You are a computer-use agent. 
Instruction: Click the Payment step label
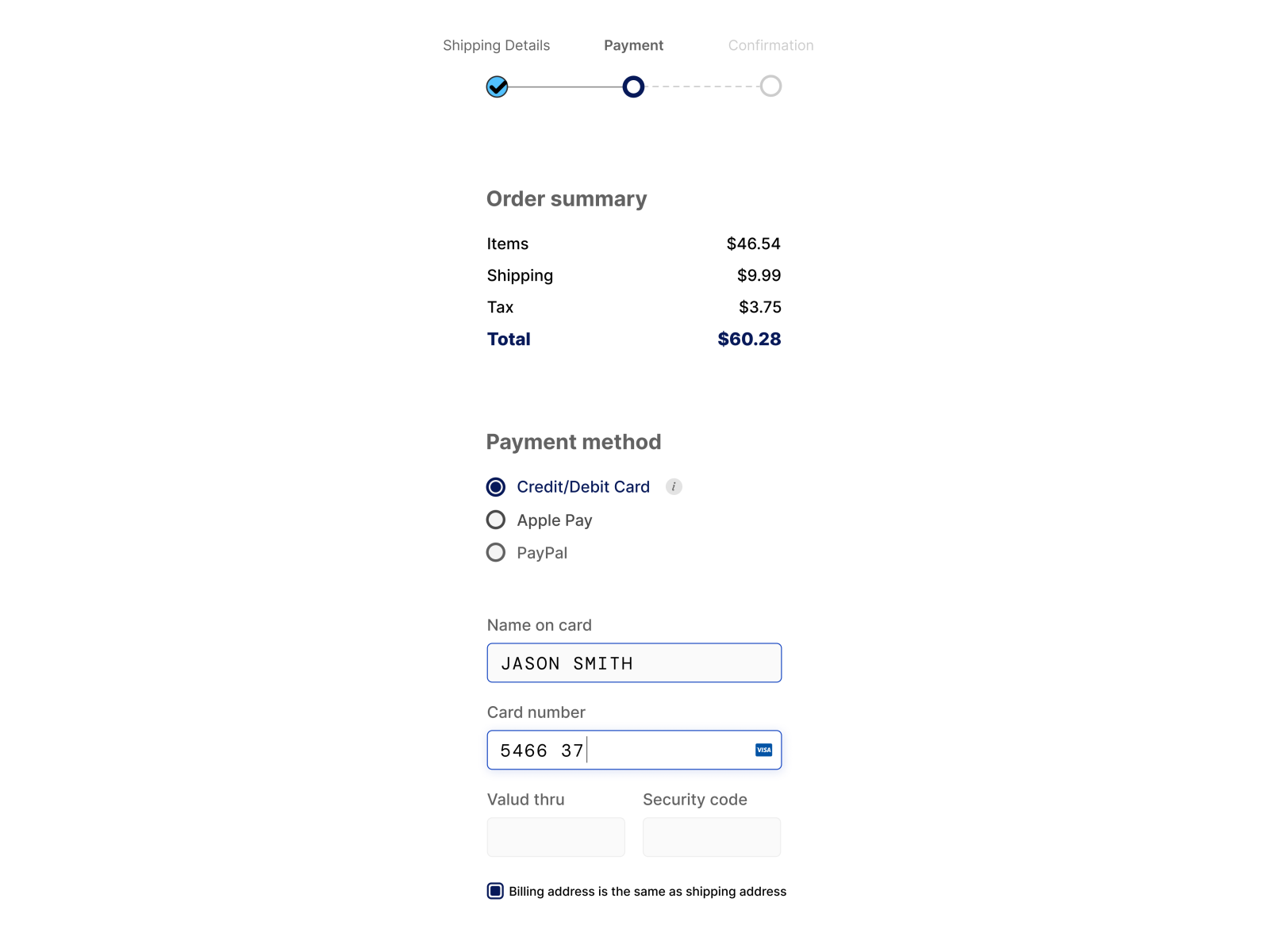tap(633, 45)
